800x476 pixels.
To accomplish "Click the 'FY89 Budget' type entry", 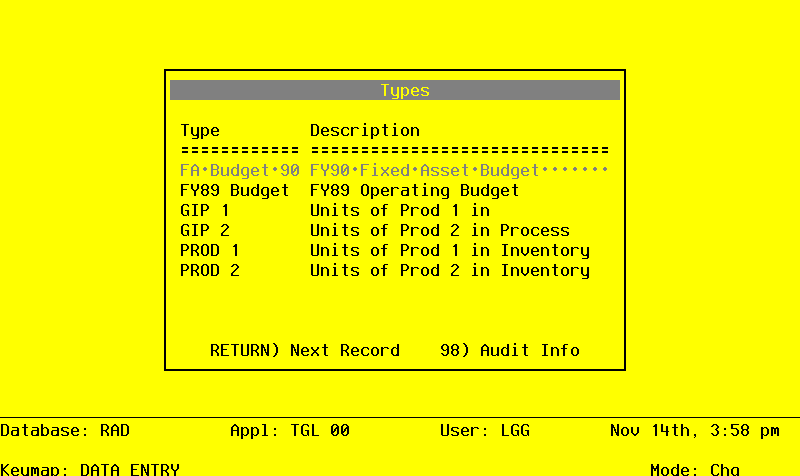I will coord(235,190).
